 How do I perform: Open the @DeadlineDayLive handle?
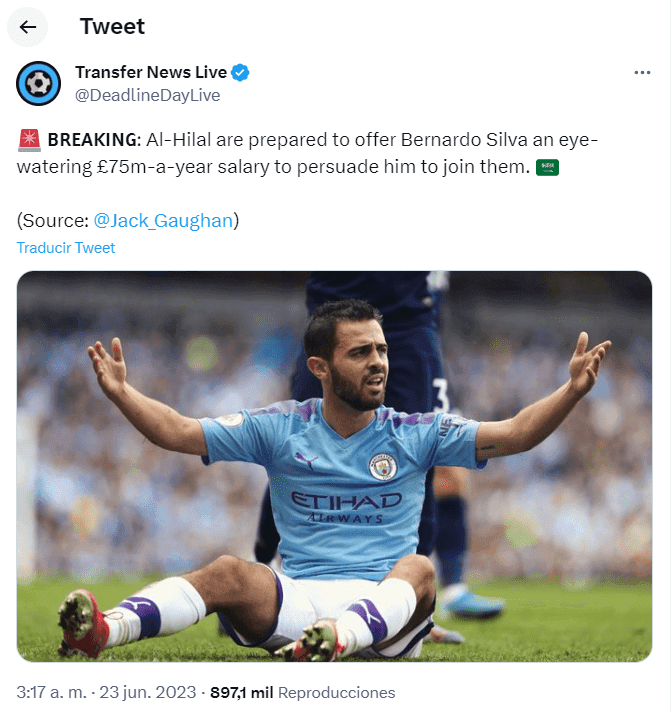(x=148, y=95)
